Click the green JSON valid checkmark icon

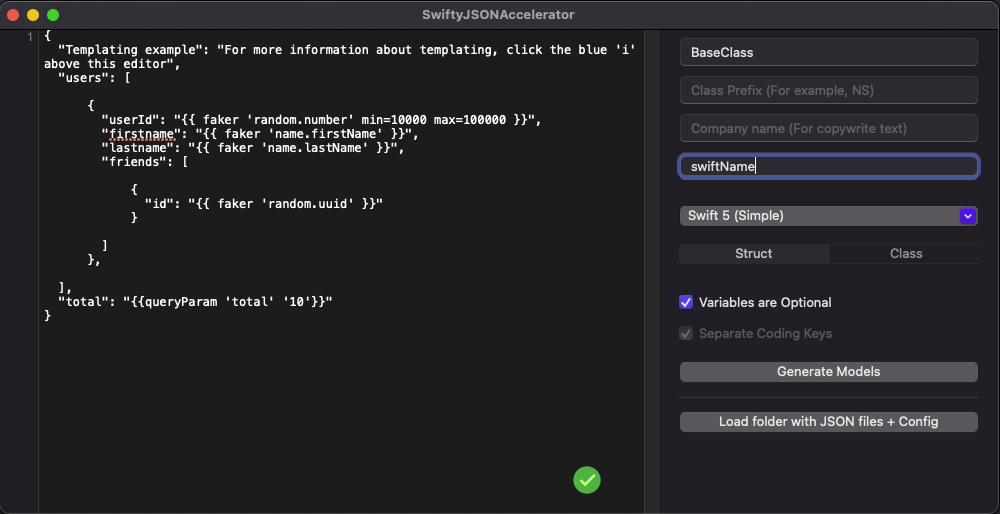tap(587, 480)
